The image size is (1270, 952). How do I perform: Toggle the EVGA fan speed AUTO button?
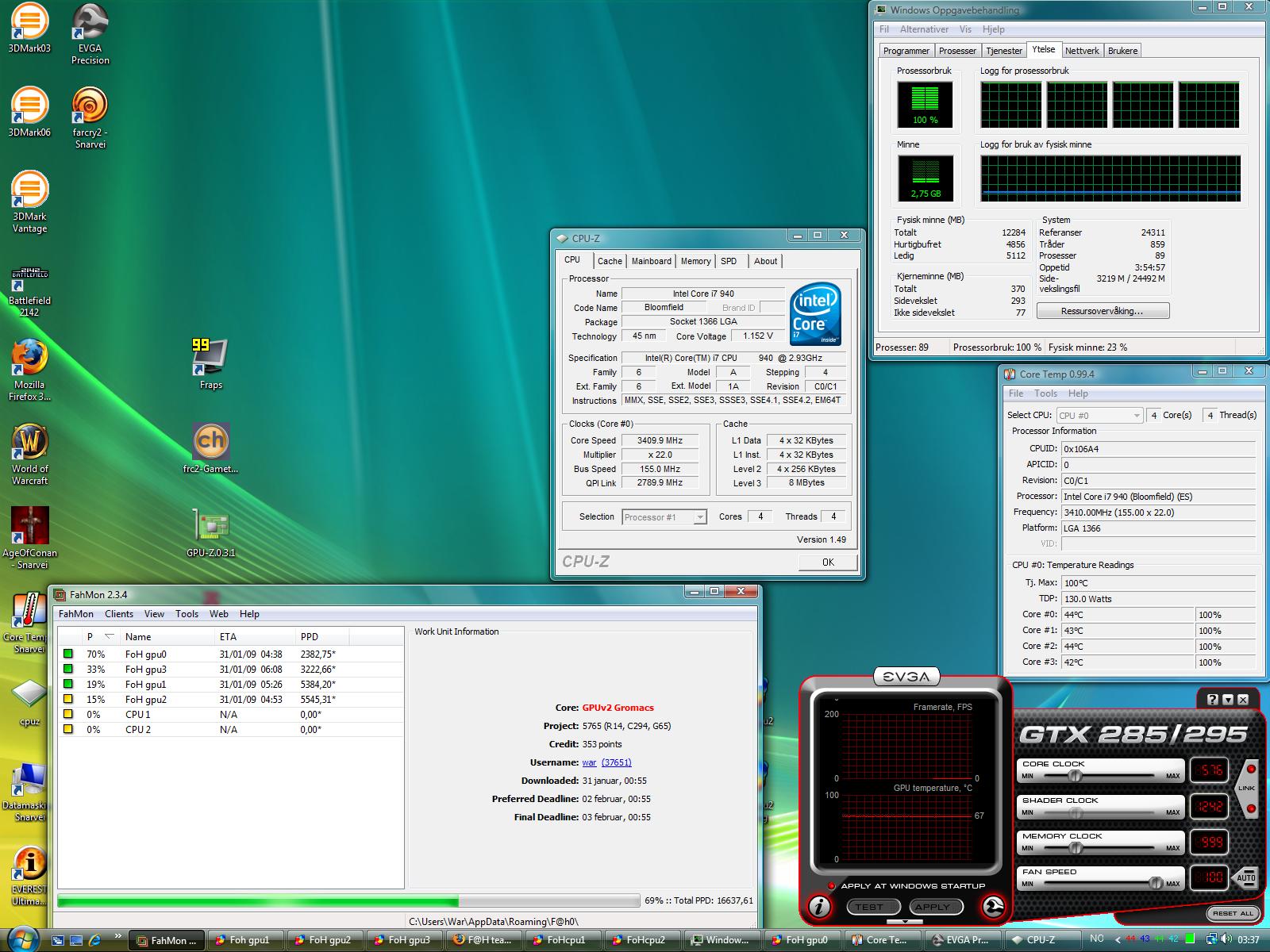(x=1245, y=877)
